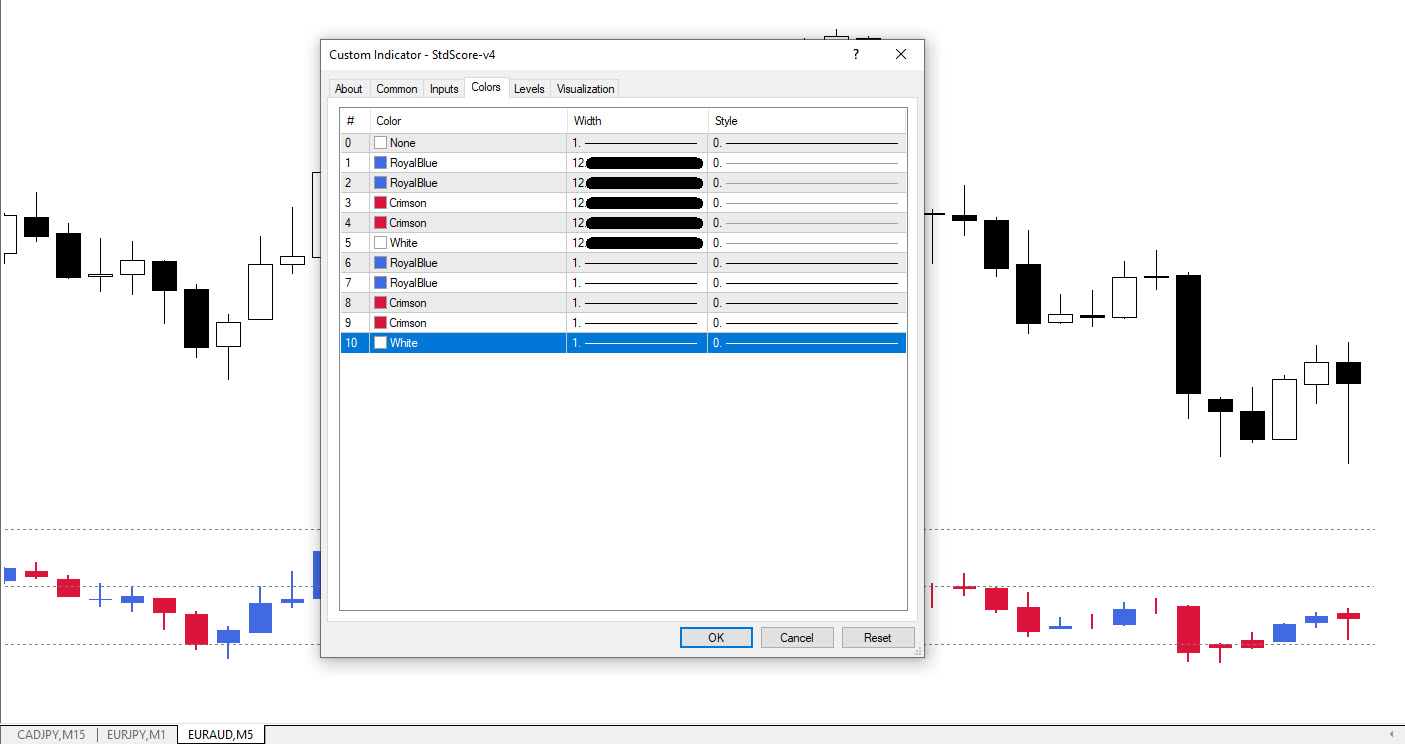The image size is (1405, 744).
Task: Change the line style in row 1
Action: [807, 163]
